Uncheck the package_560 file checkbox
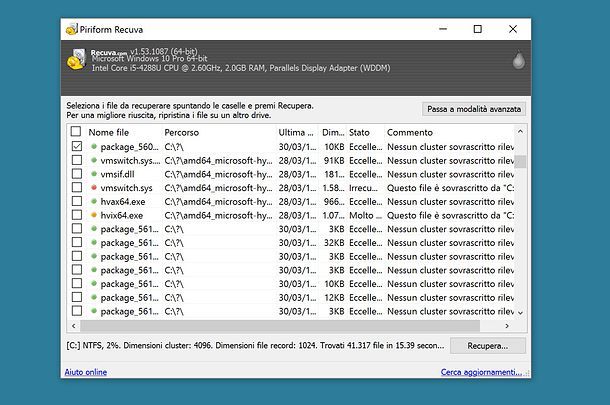Image resolution: width=610 pixels, height=405 pixels. click(x=77, y=146)
